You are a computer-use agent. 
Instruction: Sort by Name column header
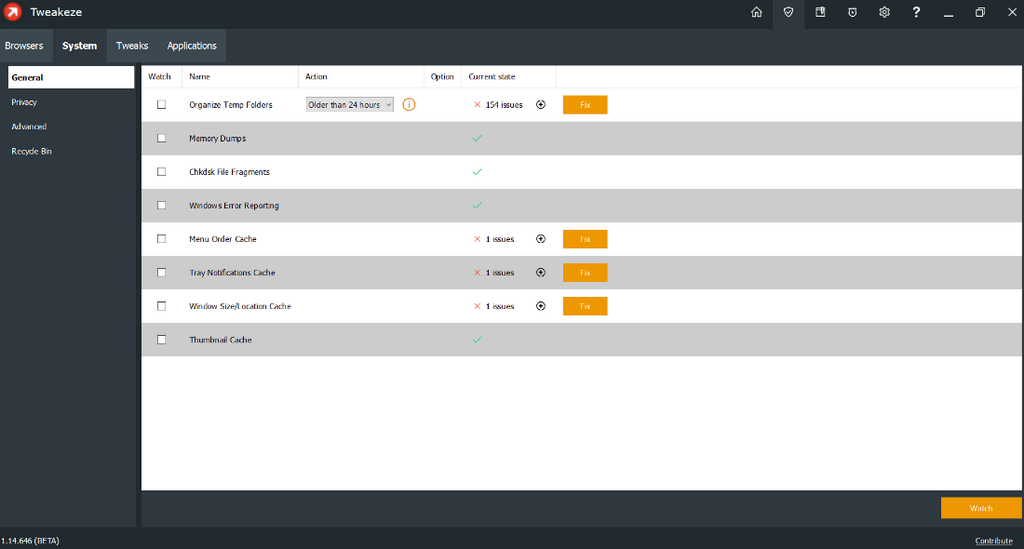point(200,76)
